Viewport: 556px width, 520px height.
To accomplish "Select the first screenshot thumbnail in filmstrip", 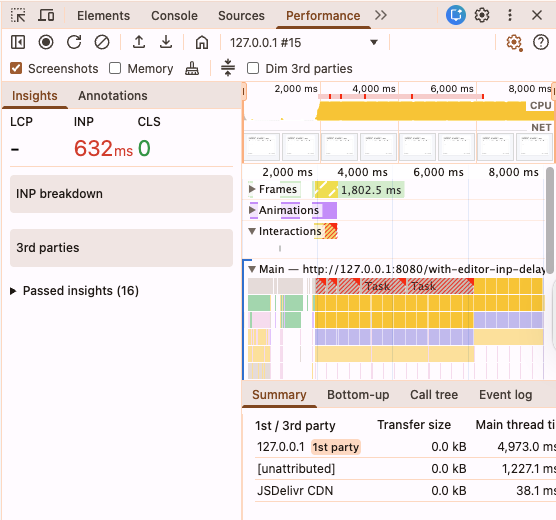I will (x=262, y=147).
